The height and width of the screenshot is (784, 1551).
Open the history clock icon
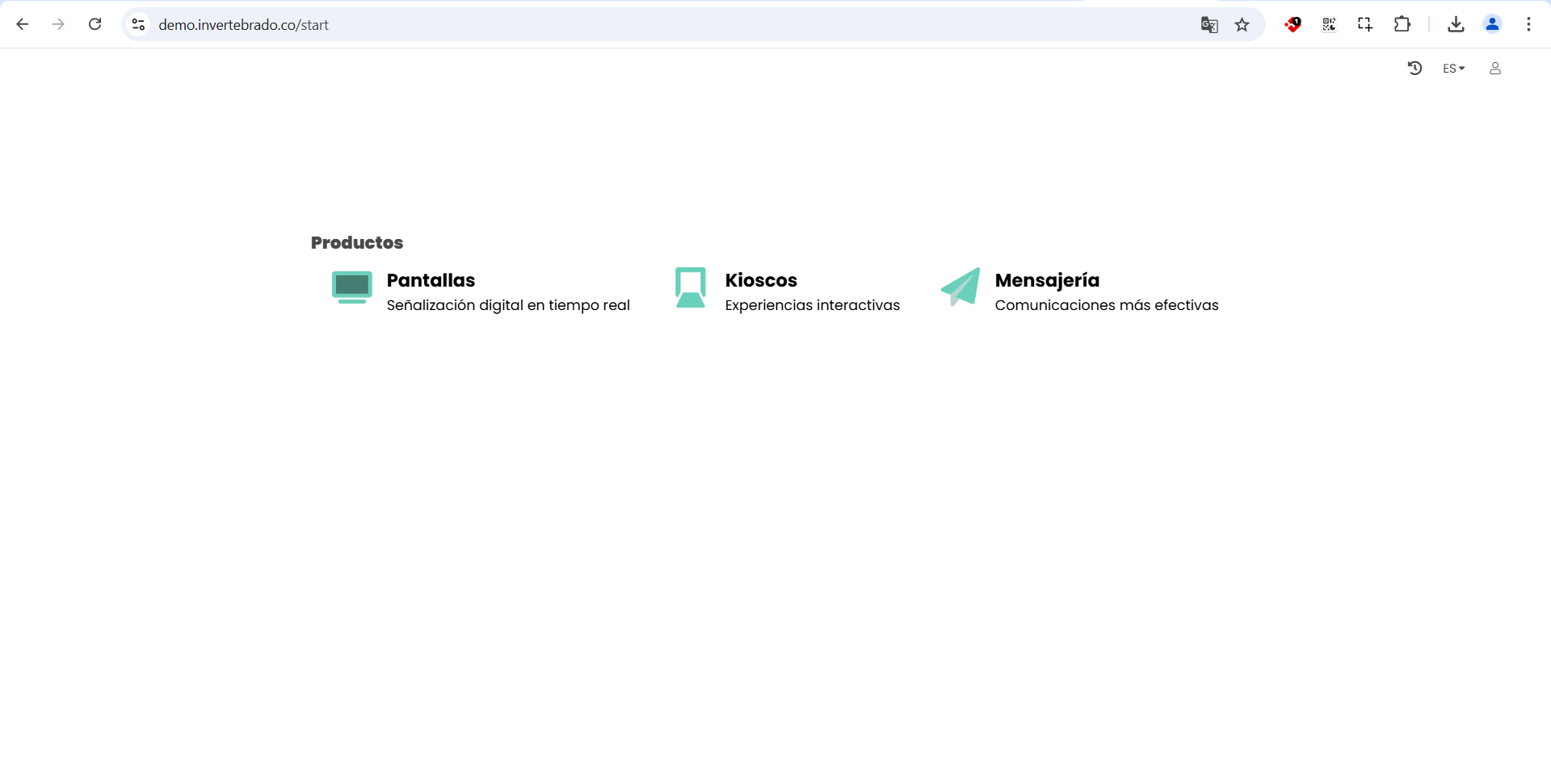1414,69
